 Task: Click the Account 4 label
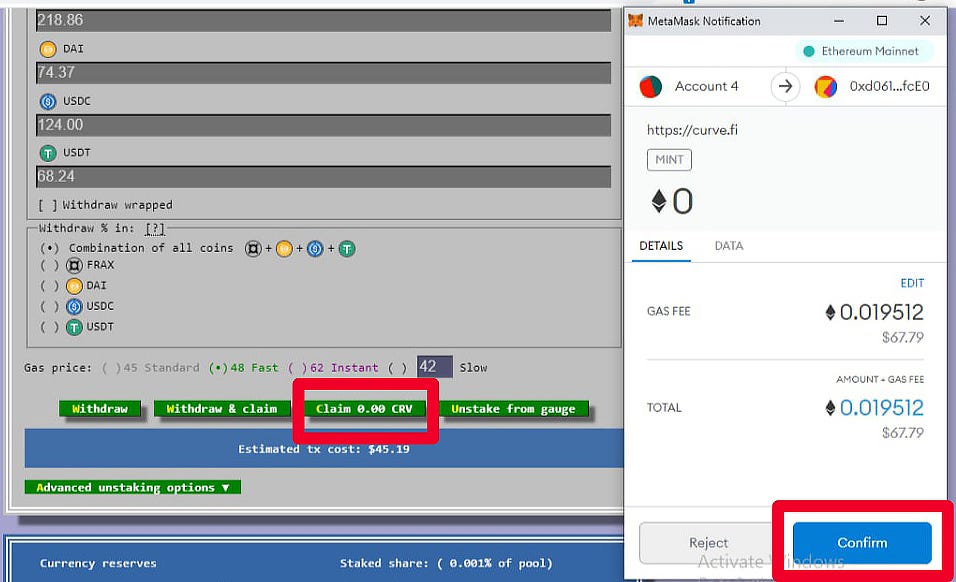[706, 87]
